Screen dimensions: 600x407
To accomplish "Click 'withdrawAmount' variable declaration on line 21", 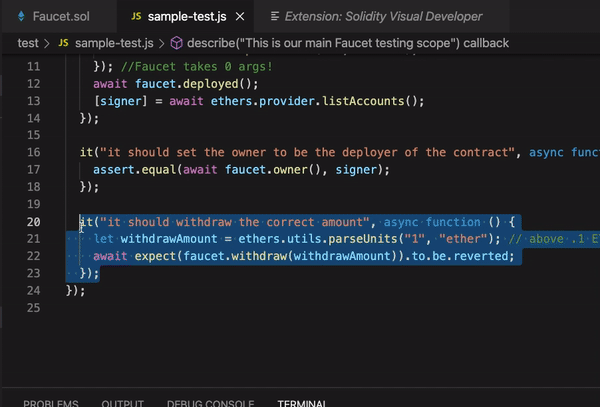I will pyautogui.click(x=169, y=239).
